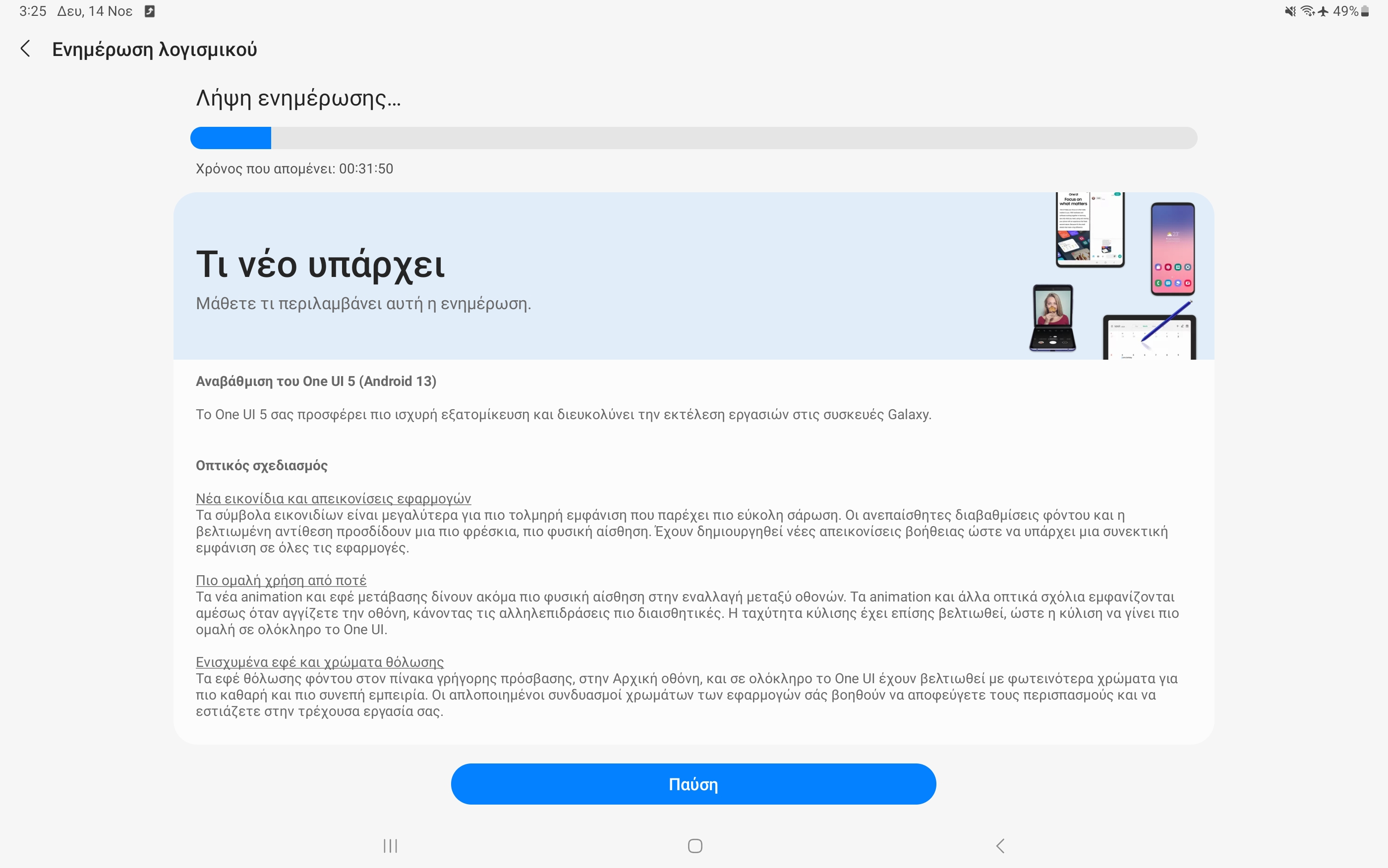1388x868 pixels.
Task: Tap Μάθετε τι περιλαμβάνει αυτή η ενημέρωση subtitle
Action: pos(363,303)
